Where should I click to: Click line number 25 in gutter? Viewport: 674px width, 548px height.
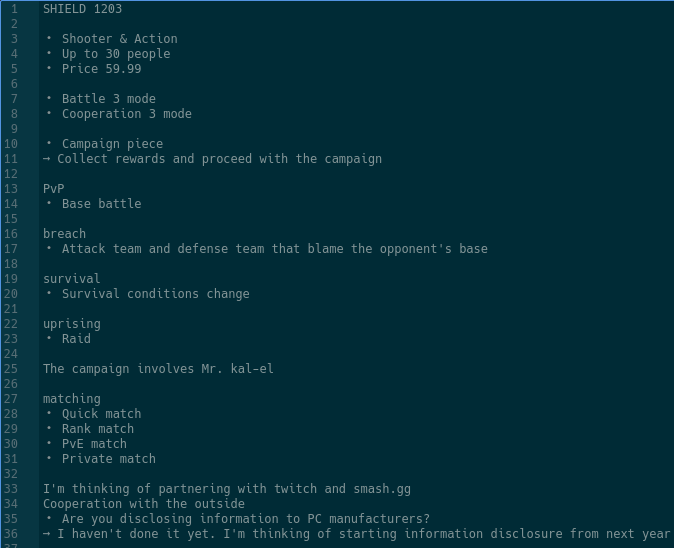pyautogui.click(x=11, y=369)
